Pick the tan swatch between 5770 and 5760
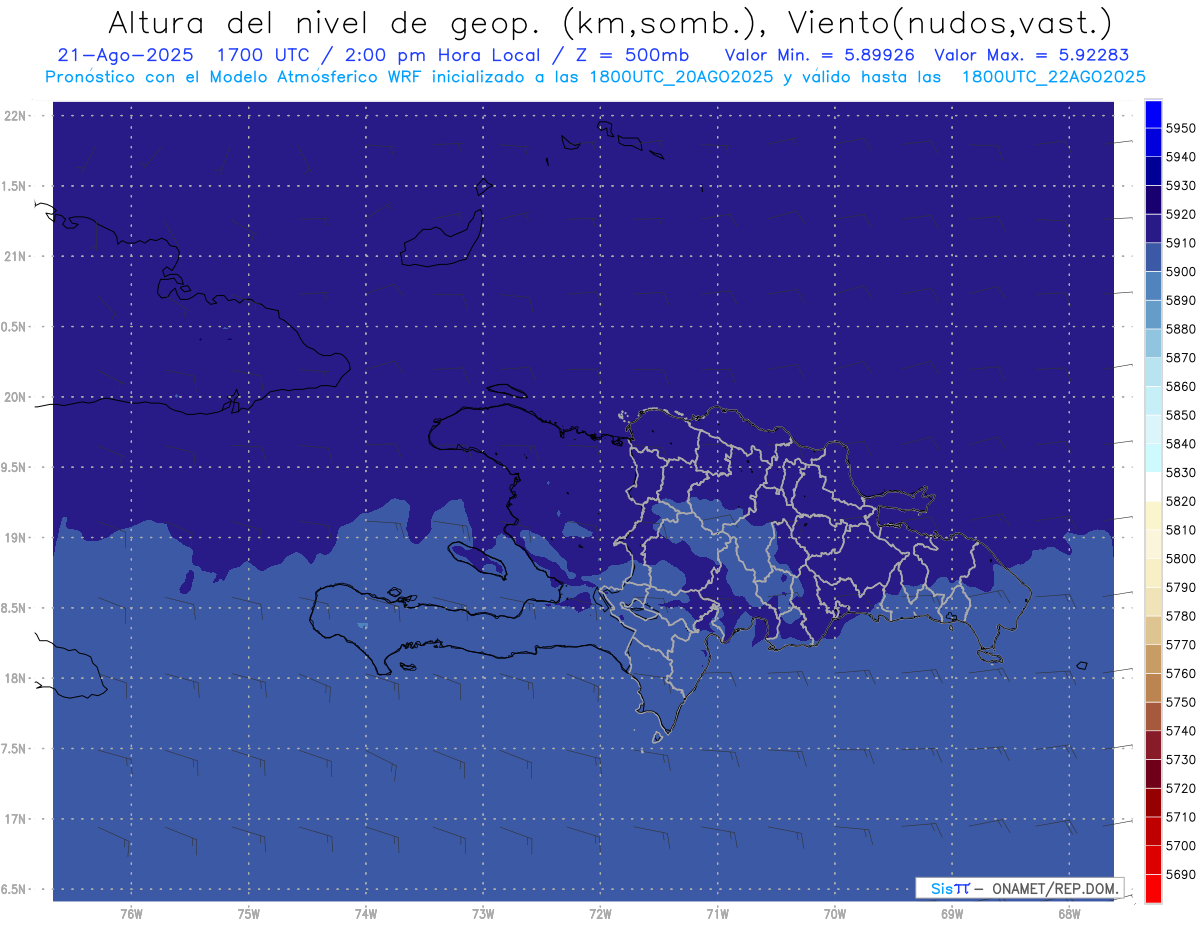 (x=1153, y=659)
